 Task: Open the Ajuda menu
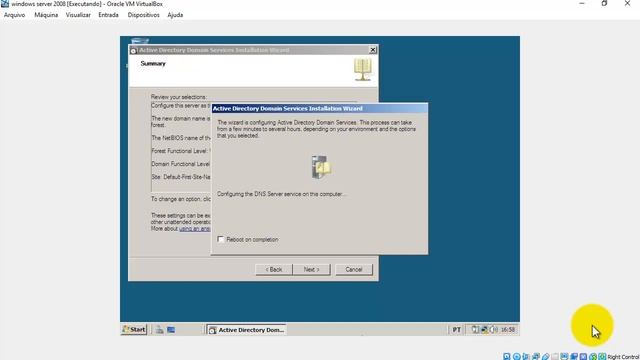click(175, 15)
